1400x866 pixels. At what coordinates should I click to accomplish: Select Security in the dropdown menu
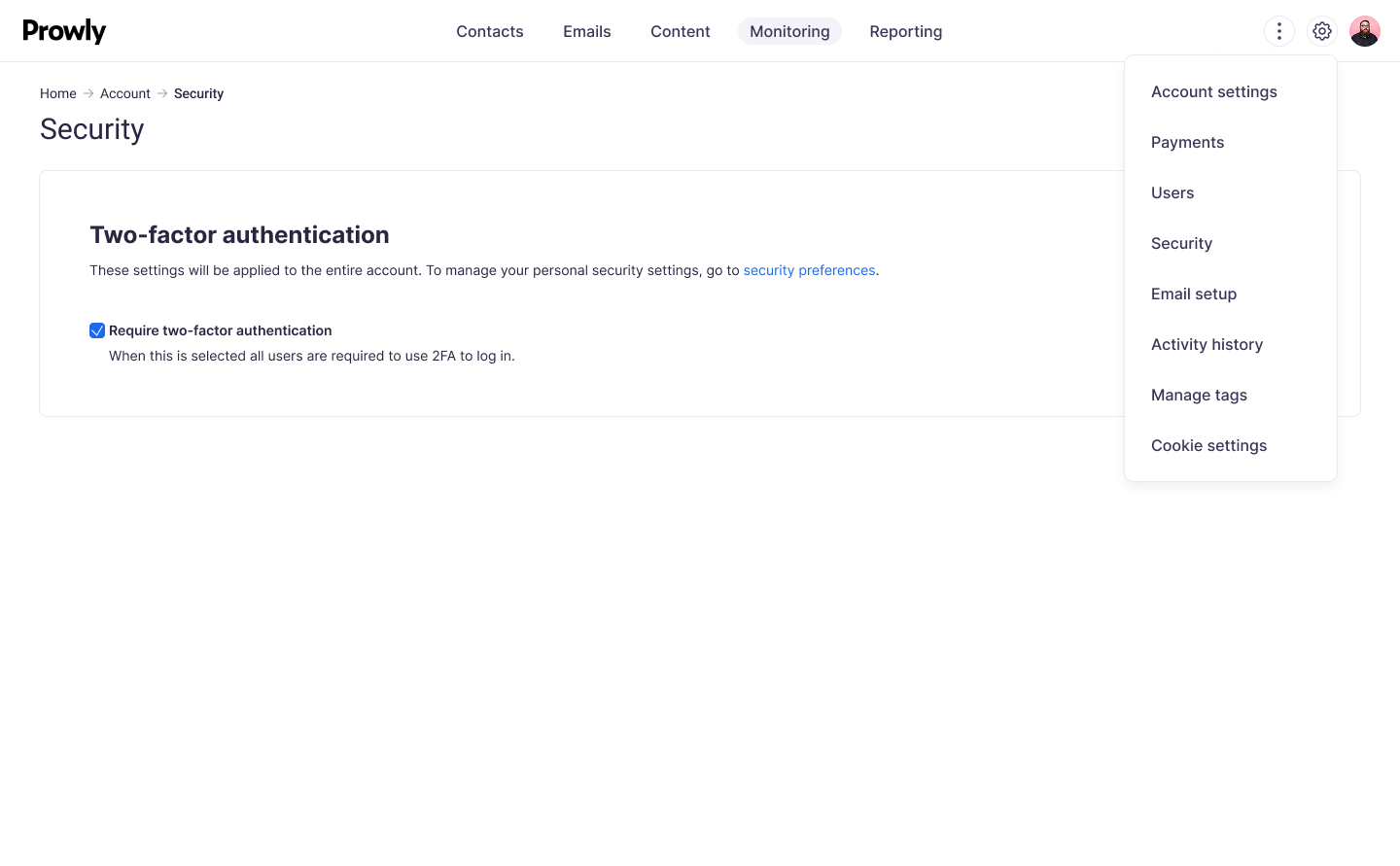coord(1181,243)
